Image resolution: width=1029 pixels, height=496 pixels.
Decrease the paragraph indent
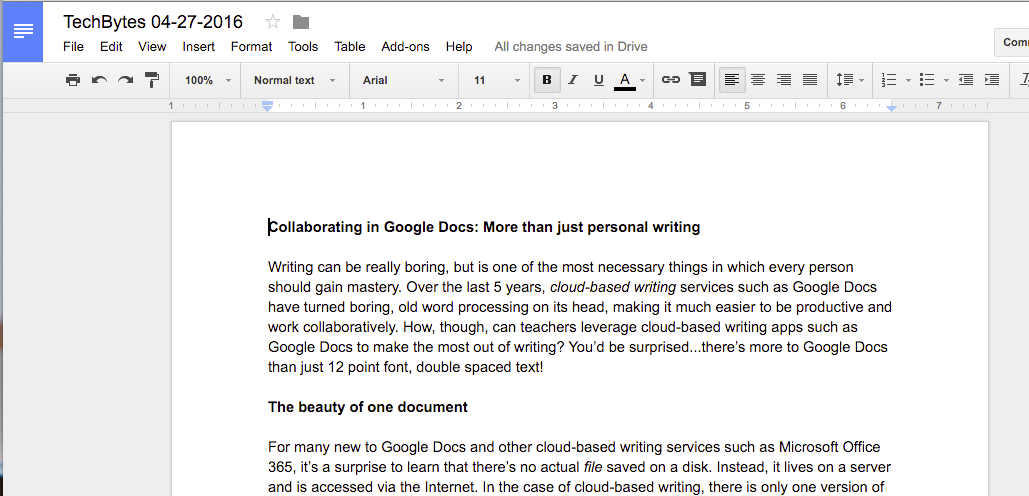(965, 80)
